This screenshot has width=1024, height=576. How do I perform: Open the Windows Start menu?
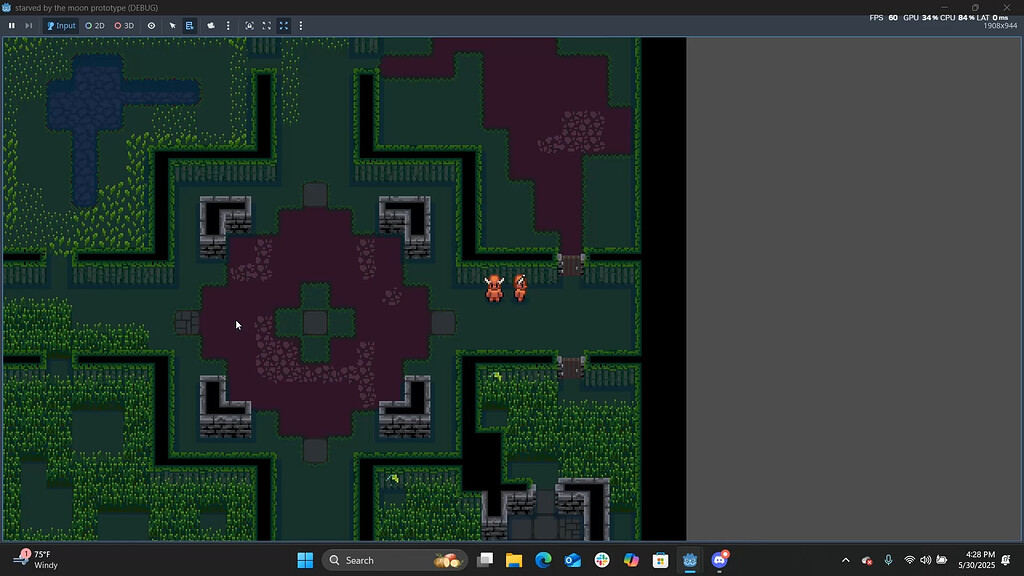pyautogui.click(x=305, y=560)
